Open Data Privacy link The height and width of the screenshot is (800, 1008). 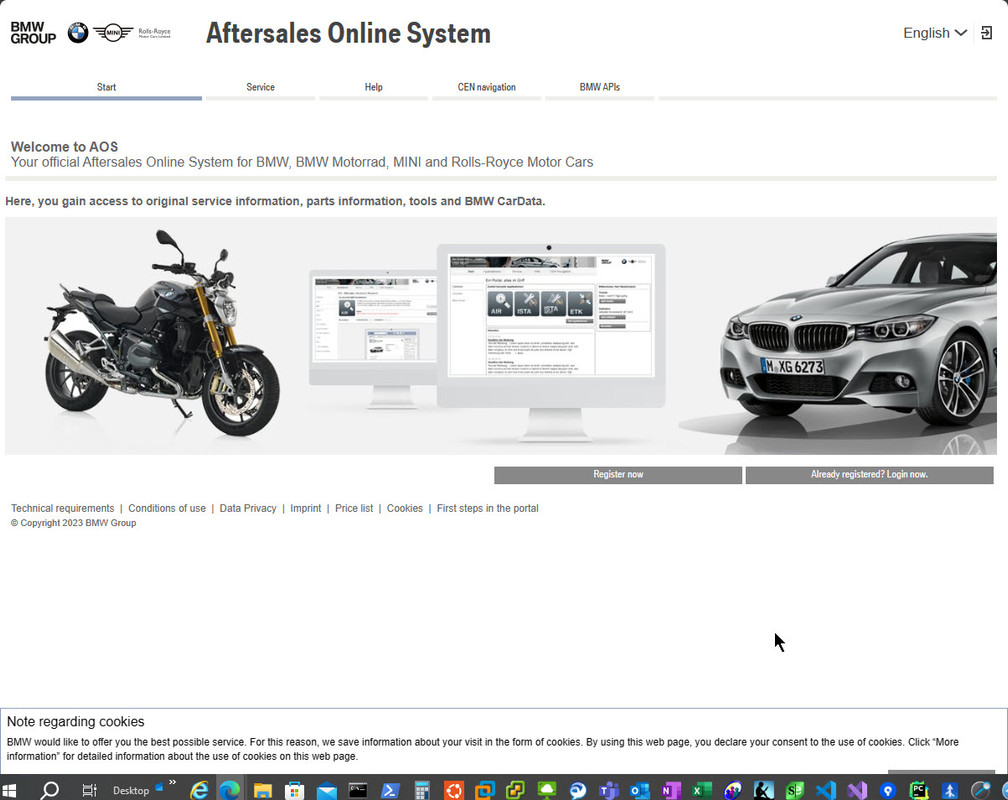[x=248, y=508]
